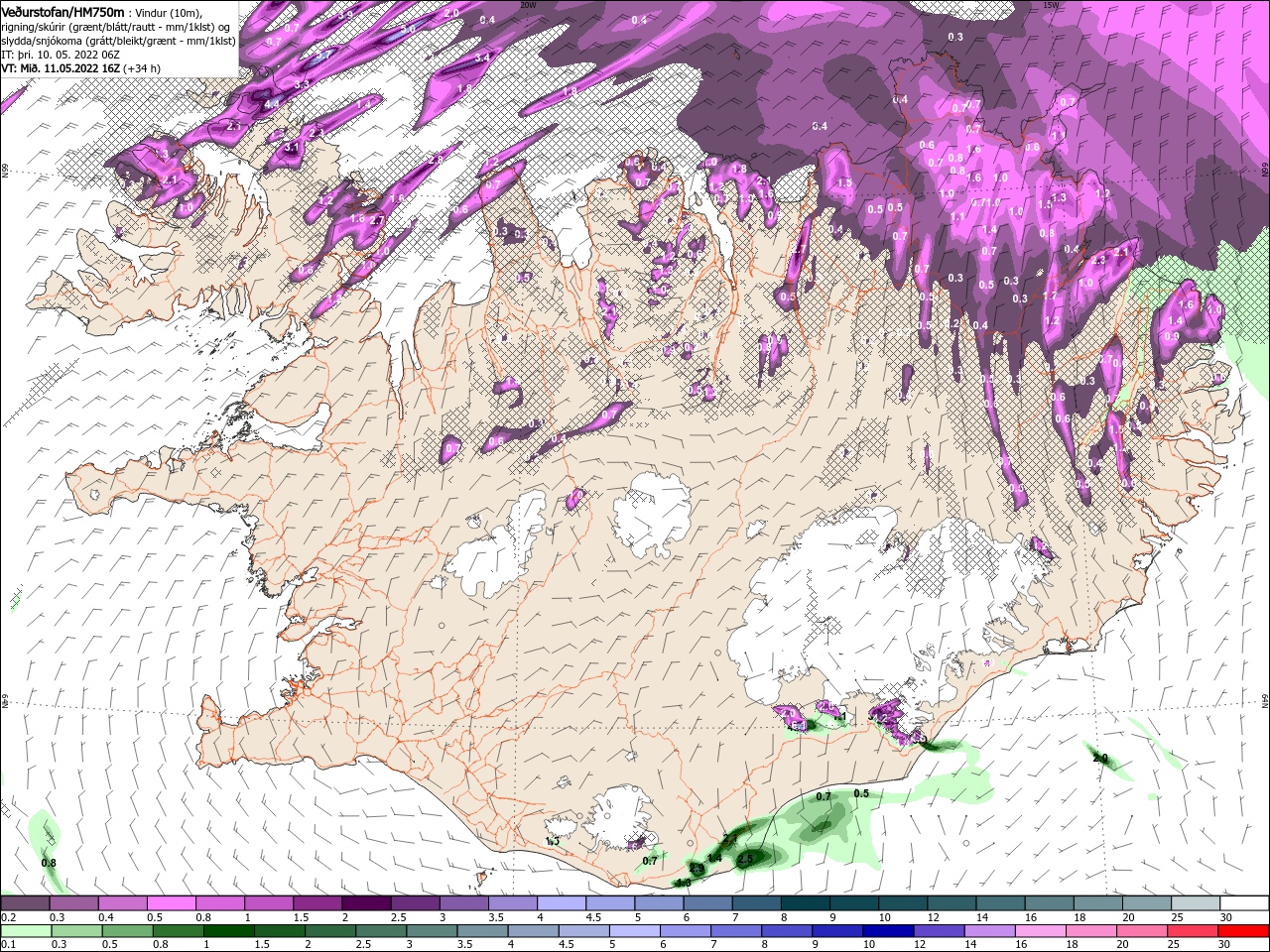Click the lower legend swatch starting at 4
Screen dimensions: 1270x952
tap(532, 931)
